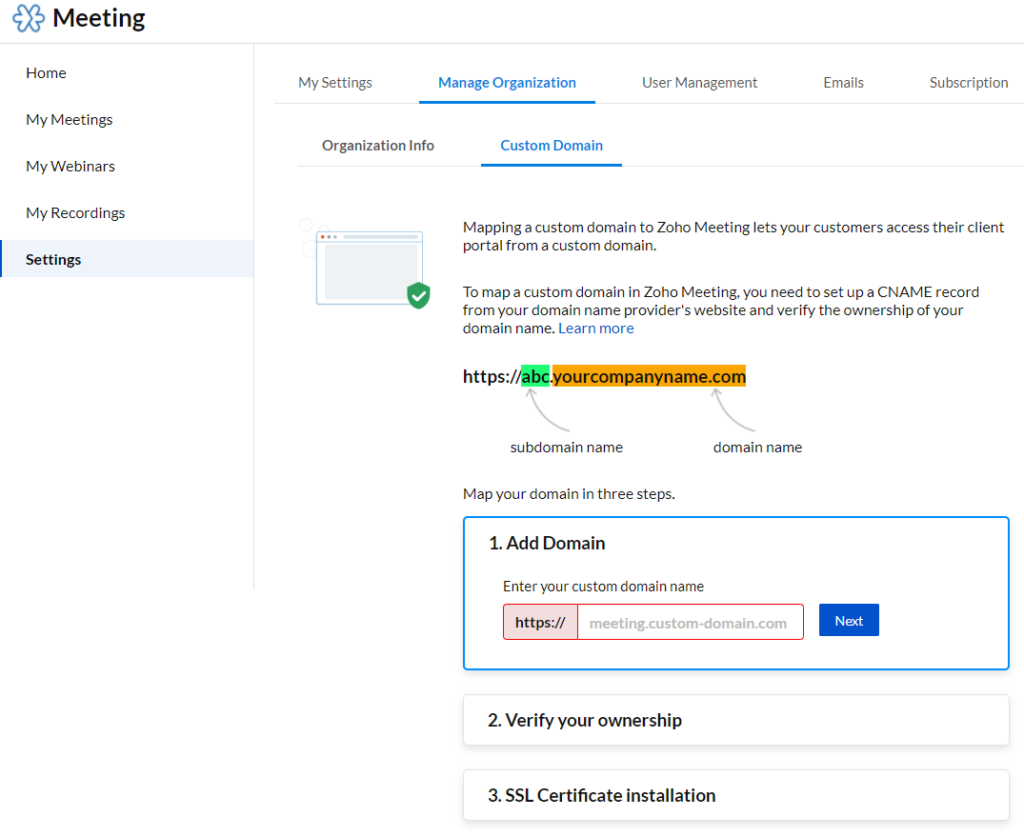
Task: Click the 'subdomain name' label
Action: pos(566,447)
